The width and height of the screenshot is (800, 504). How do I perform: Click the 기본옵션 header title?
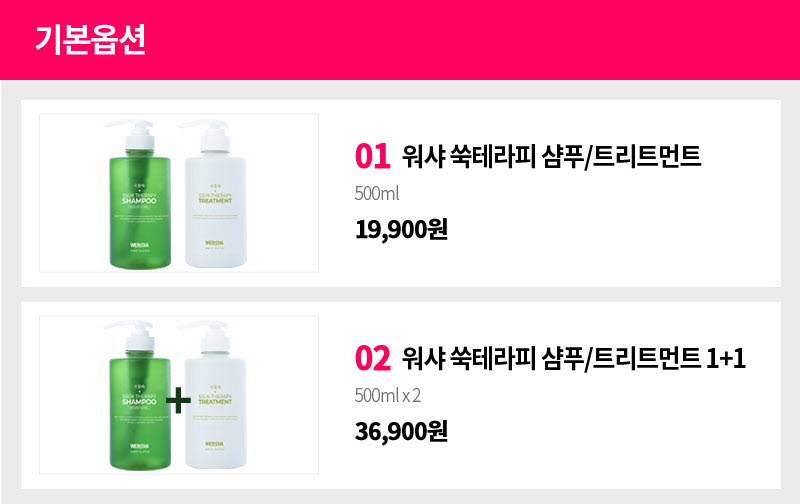90,39
